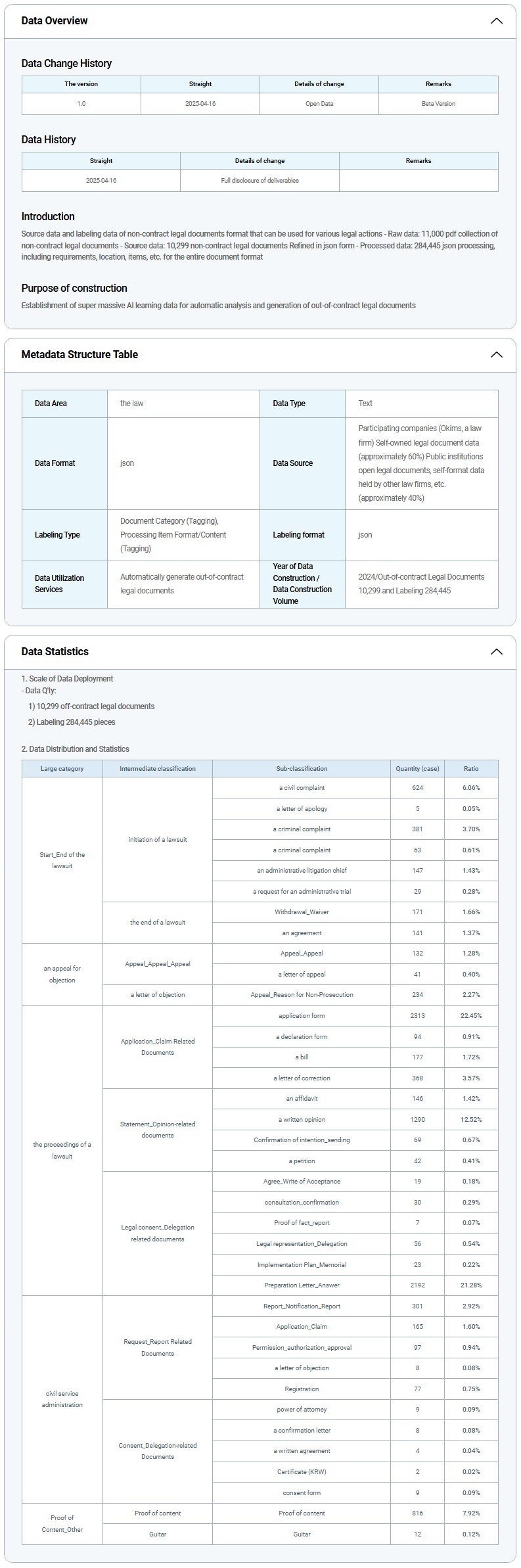Click the Quantity (case) column header
The width and height of the screenshot is (521, 1568).
pos(417,768)
